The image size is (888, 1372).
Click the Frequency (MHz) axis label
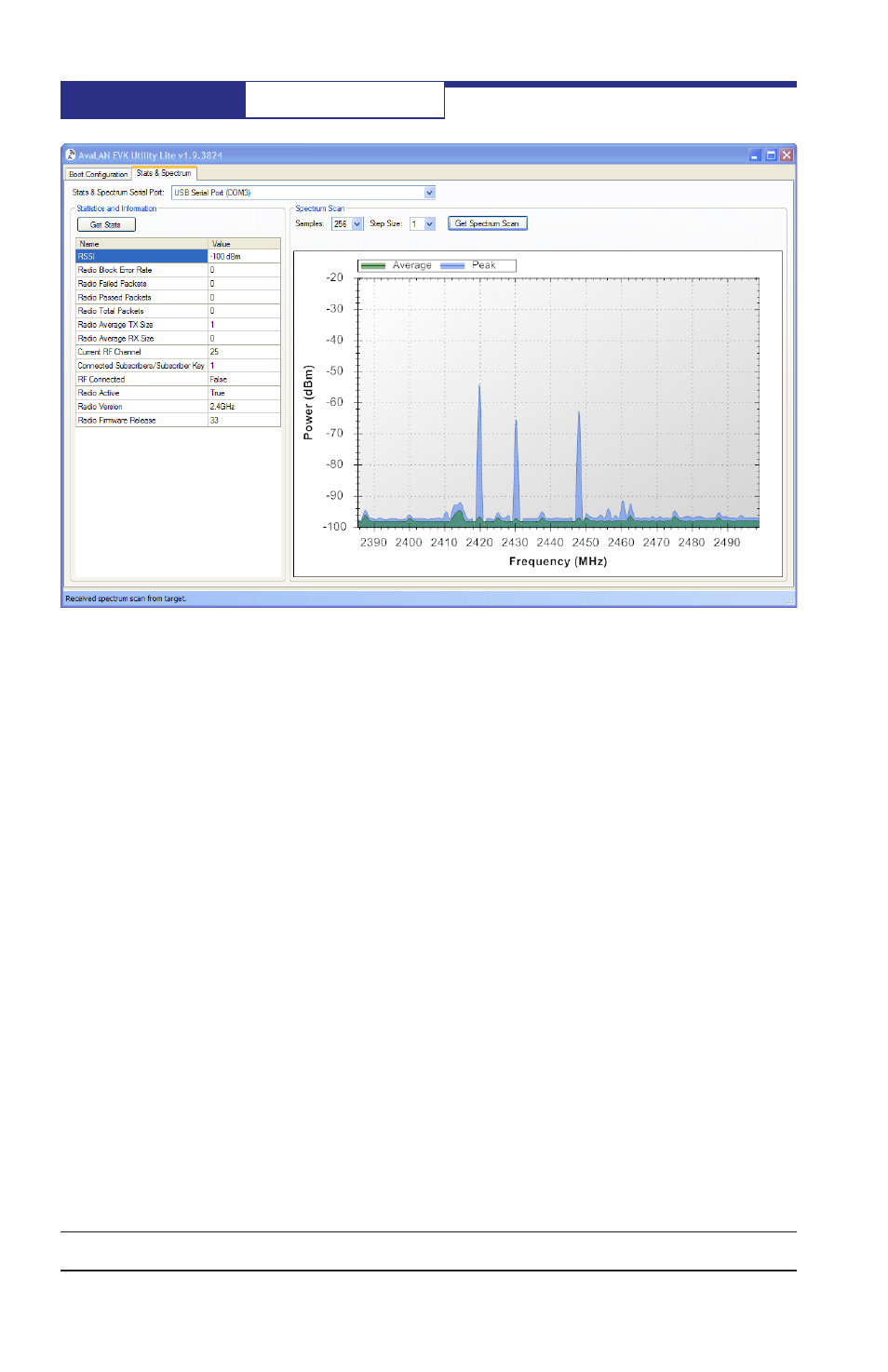[558, 561]
